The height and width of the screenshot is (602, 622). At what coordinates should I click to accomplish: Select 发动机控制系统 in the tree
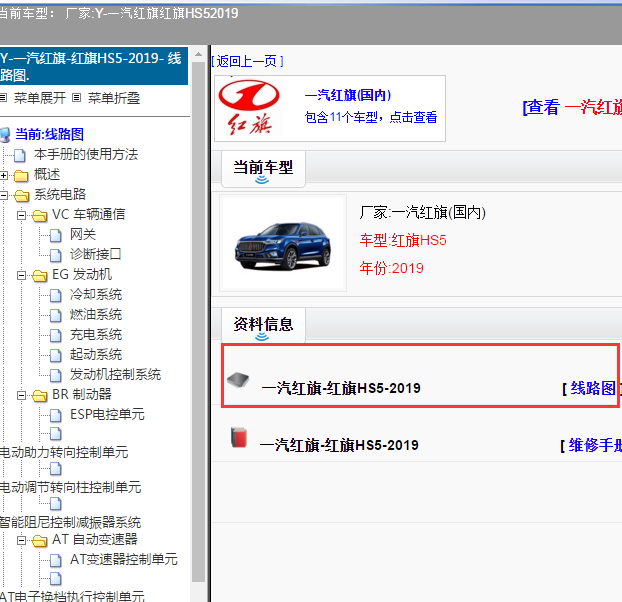(115, 375)
